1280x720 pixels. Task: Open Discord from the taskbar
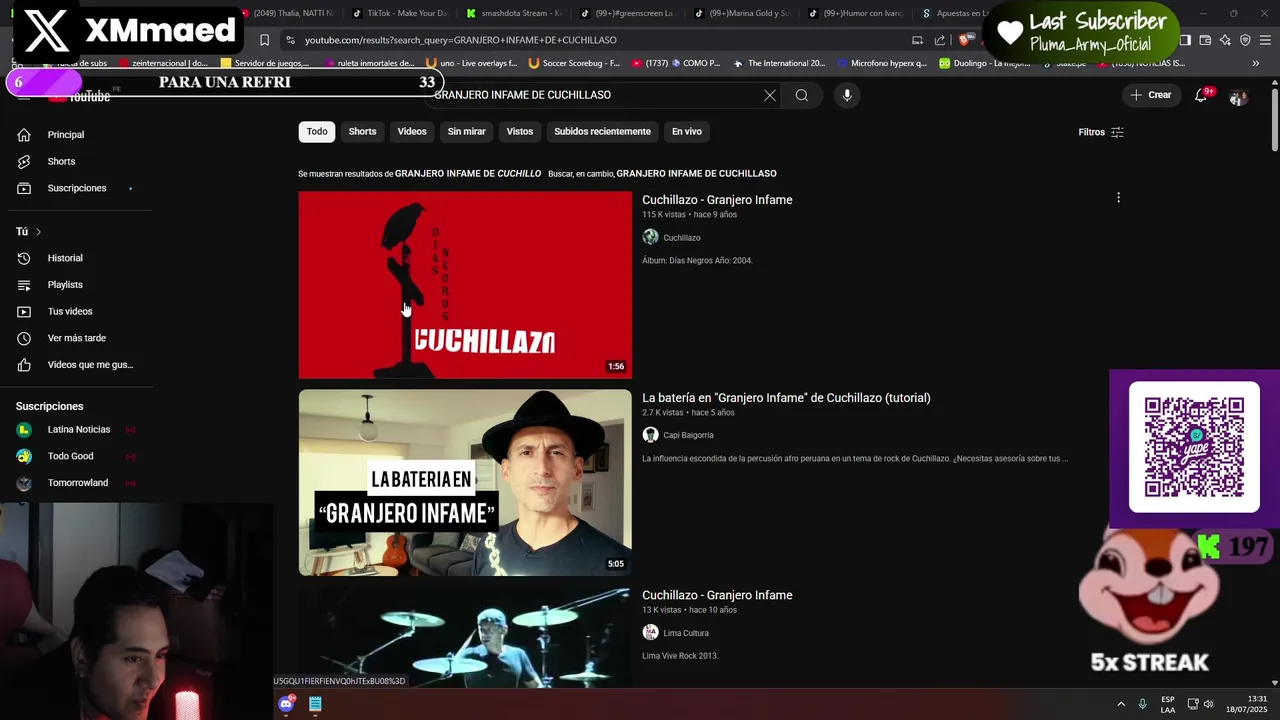[x=287, y=704]
